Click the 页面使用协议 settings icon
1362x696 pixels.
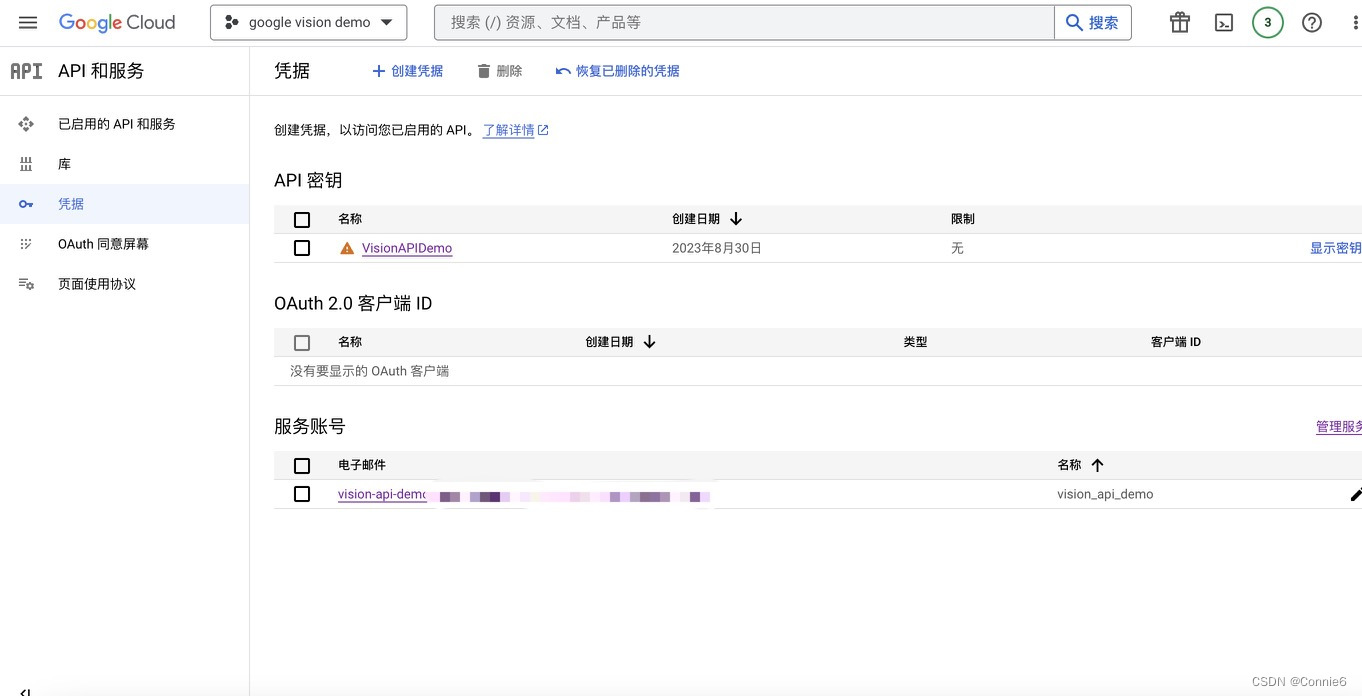(x=26, y=284)
